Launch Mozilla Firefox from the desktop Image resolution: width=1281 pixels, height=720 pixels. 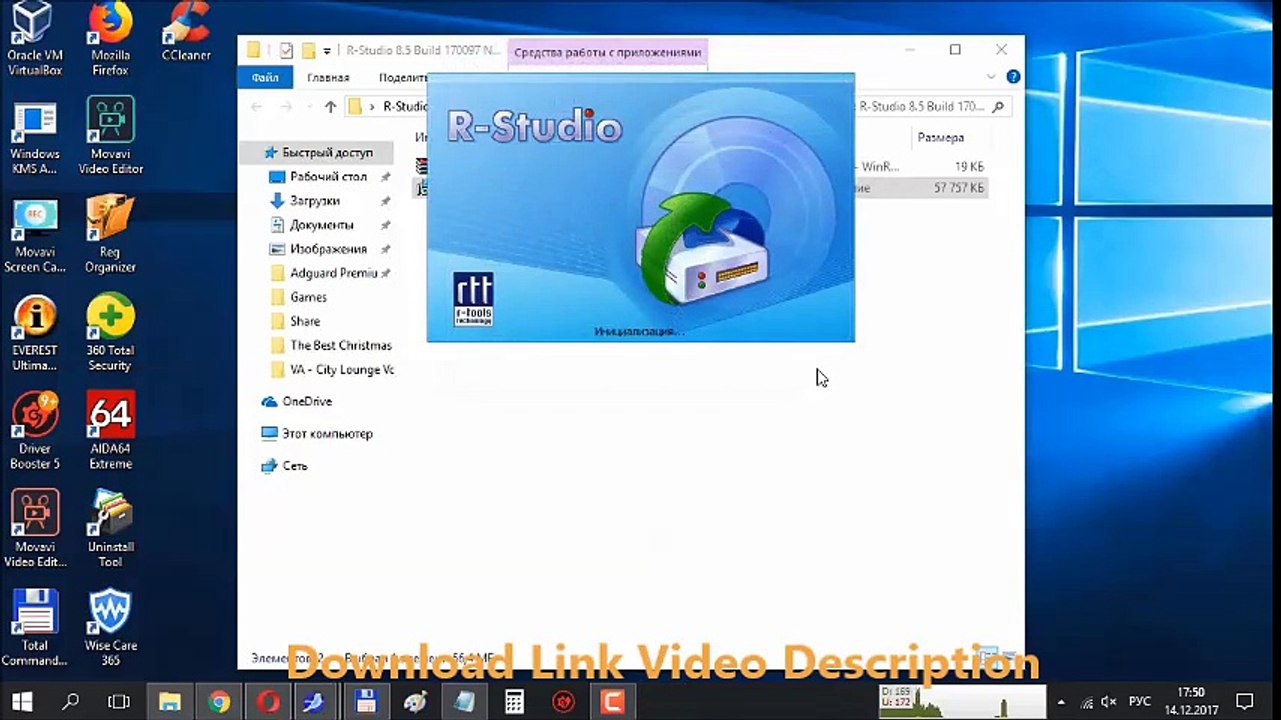pos(110,40)
